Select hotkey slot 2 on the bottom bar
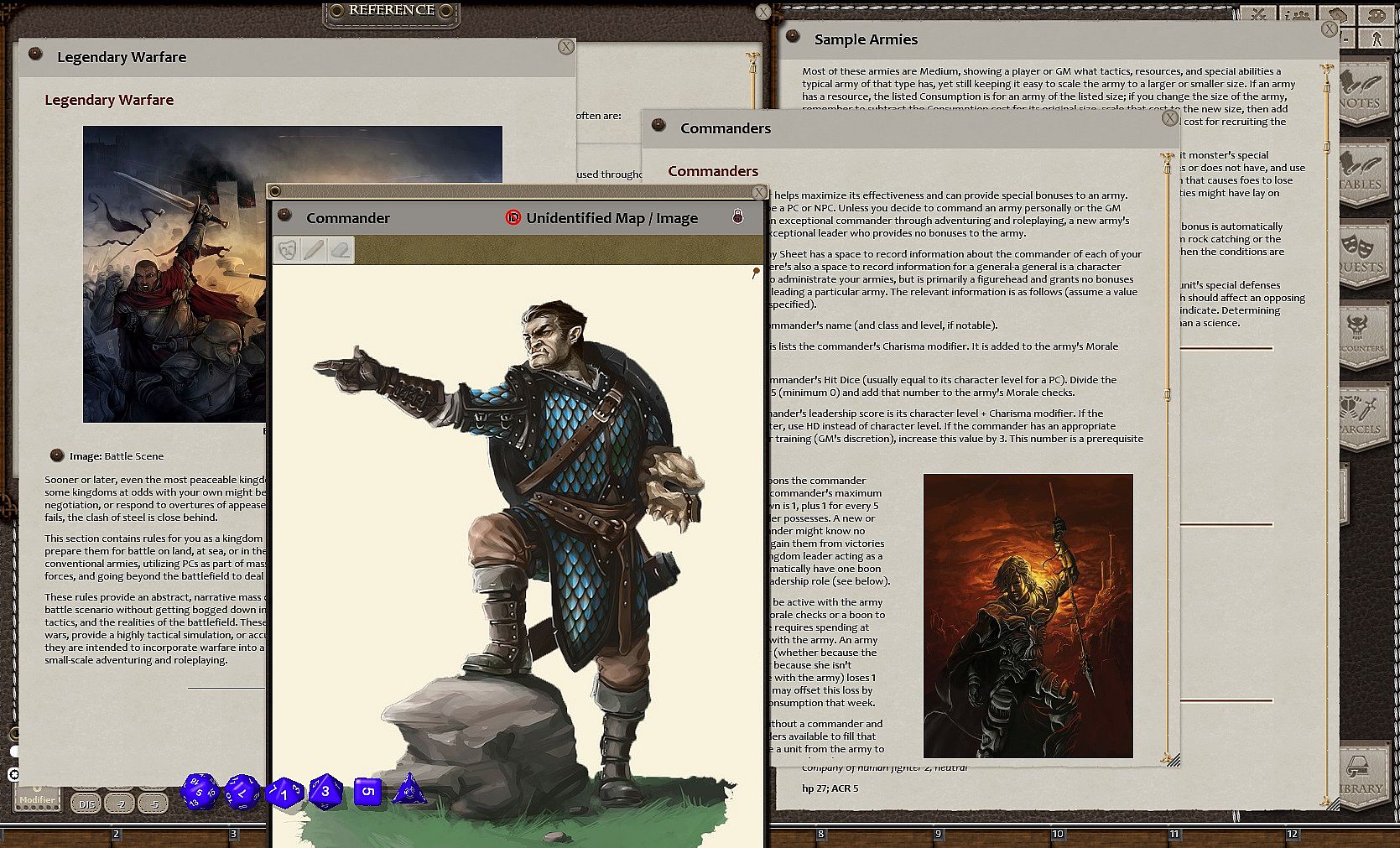Image resolution: width=1400 pixels, height=848 pixels. (116, 835)
